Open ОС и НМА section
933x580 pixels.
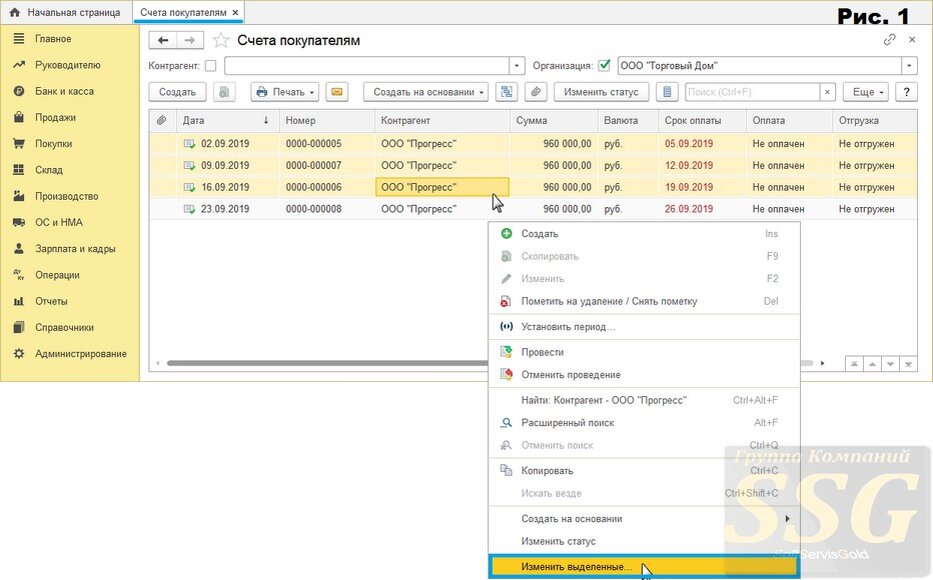58,222
